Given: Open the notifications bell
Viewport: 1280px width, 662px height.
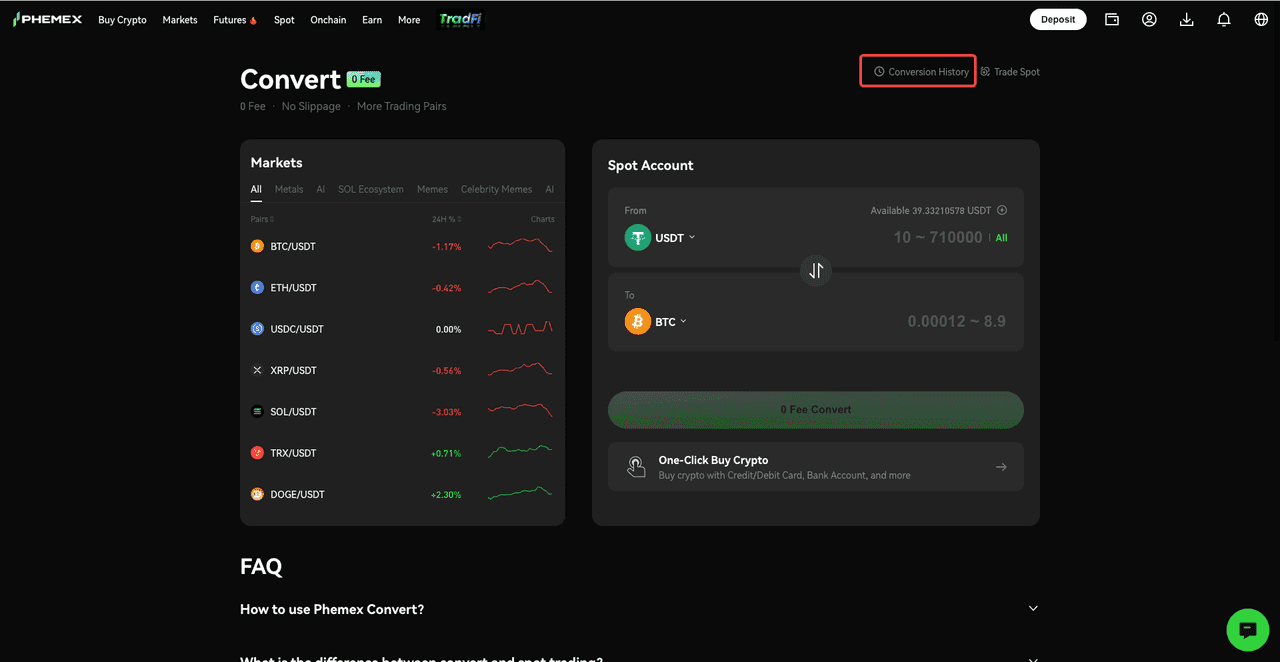Looking at the screenshot, I should point(1224,19).
